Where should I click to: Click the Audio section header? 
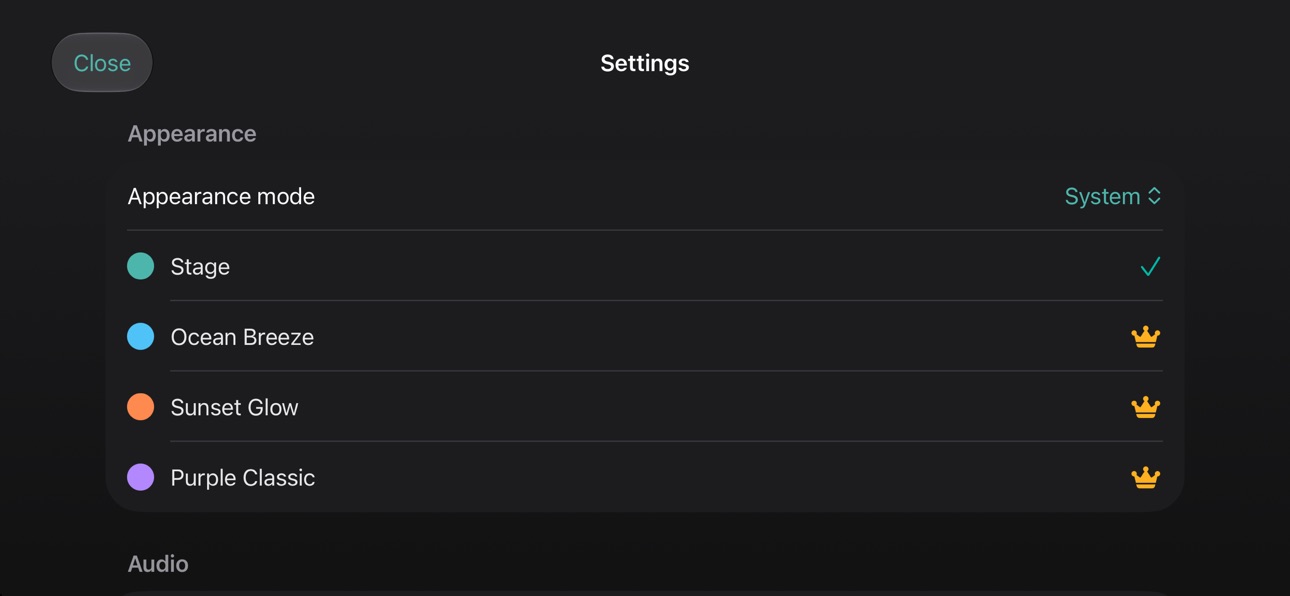(x=158, y=564)
